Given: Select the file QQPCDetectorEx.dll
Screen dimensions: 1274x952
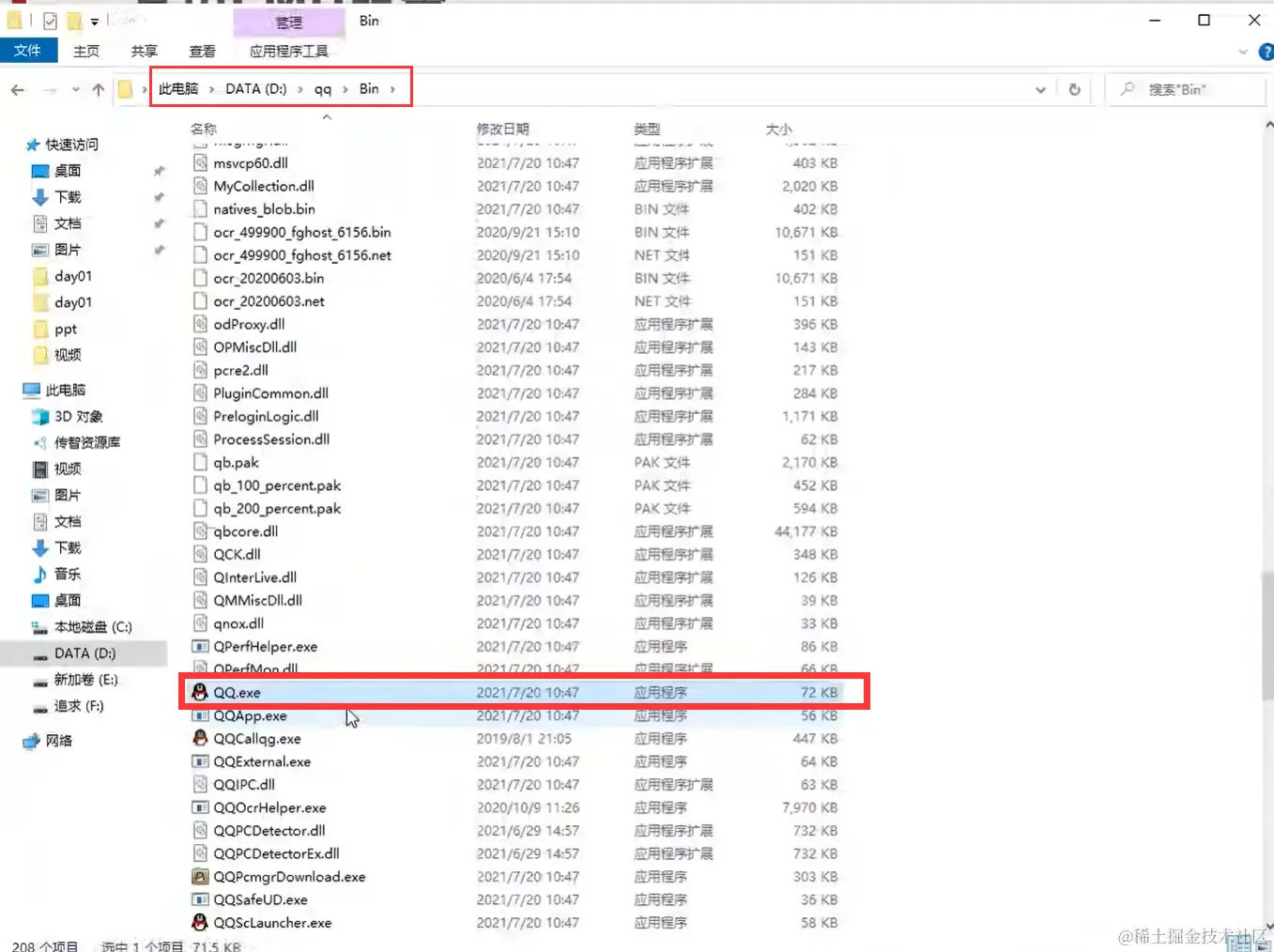Looking at the screenshot, I should [276, 853].
